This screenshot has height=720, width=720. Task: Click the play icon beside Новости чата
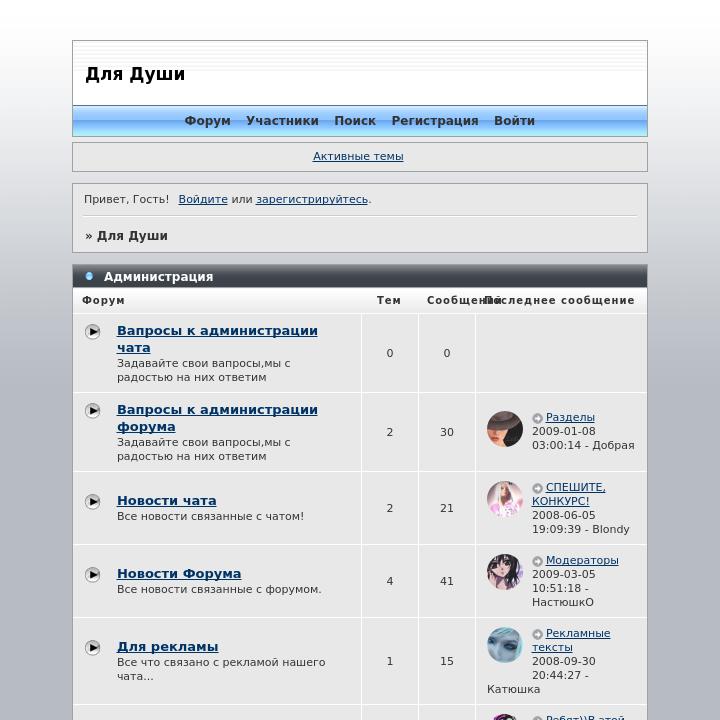(x=92, y=501)
